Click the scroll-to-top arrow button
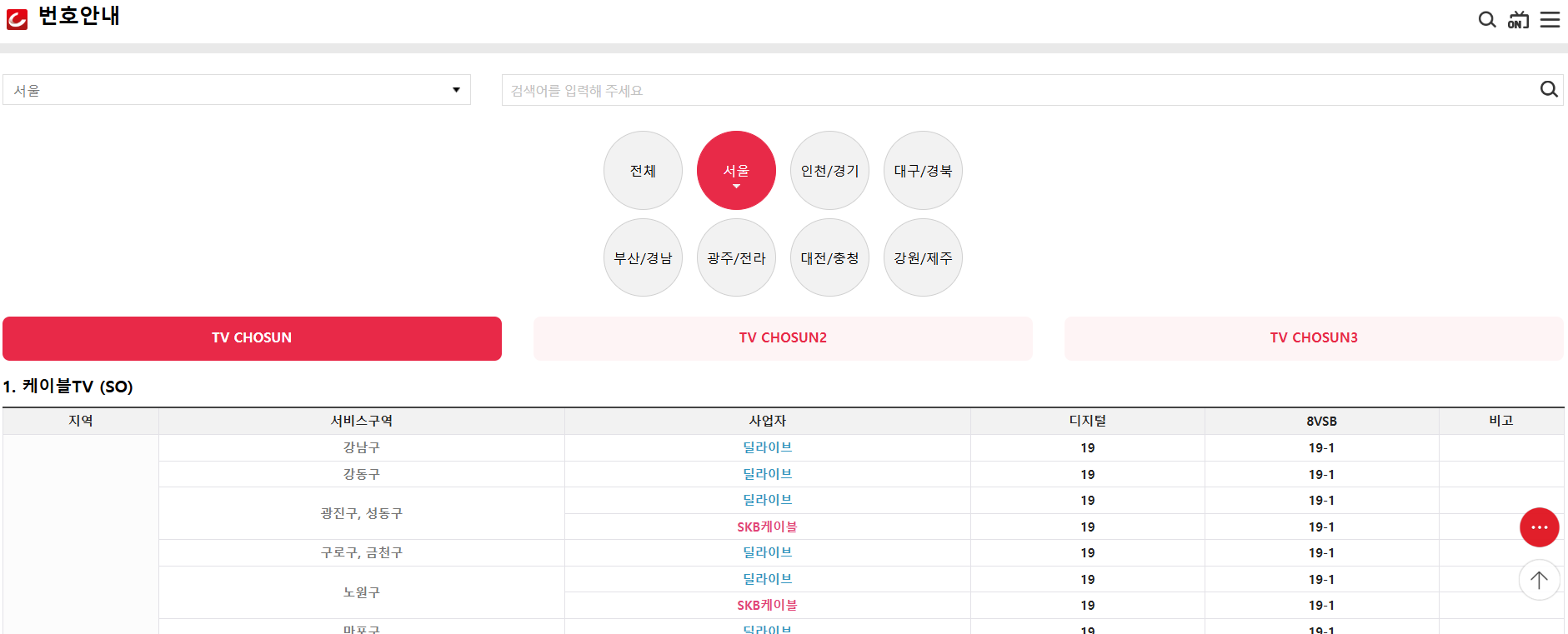This screenshot has height=634, width=1568. tap(1539, 580)
